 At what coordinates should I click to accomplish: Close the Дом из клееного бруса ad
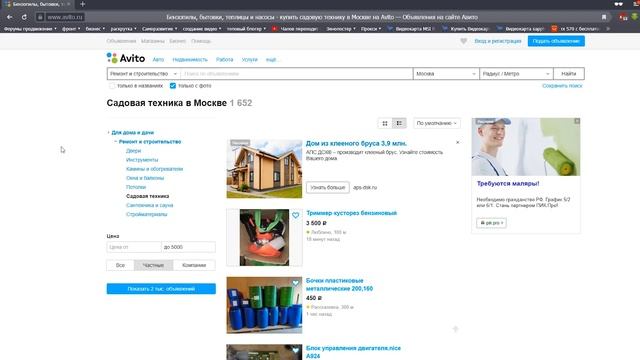458,142
